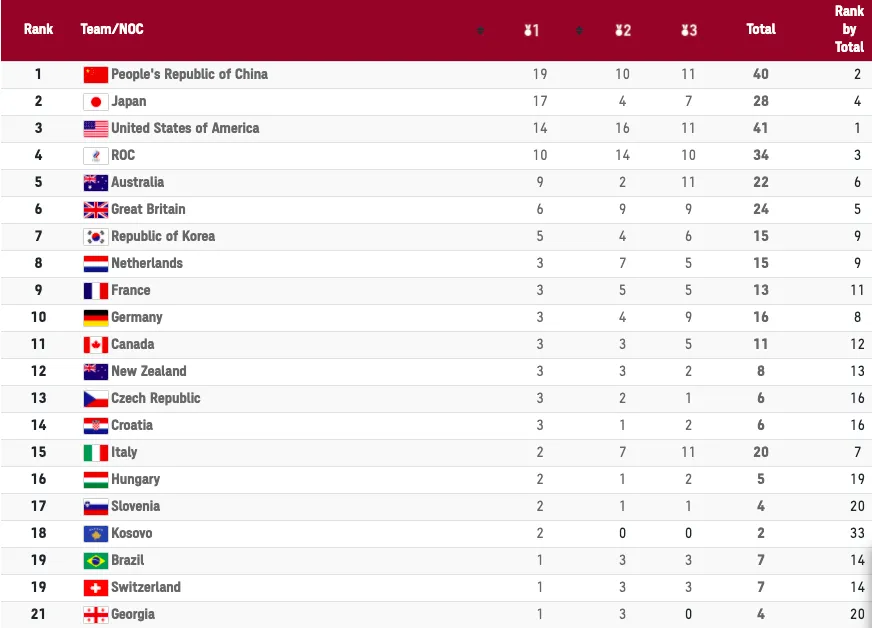Open United States of America team link

[x=185, y=128]
